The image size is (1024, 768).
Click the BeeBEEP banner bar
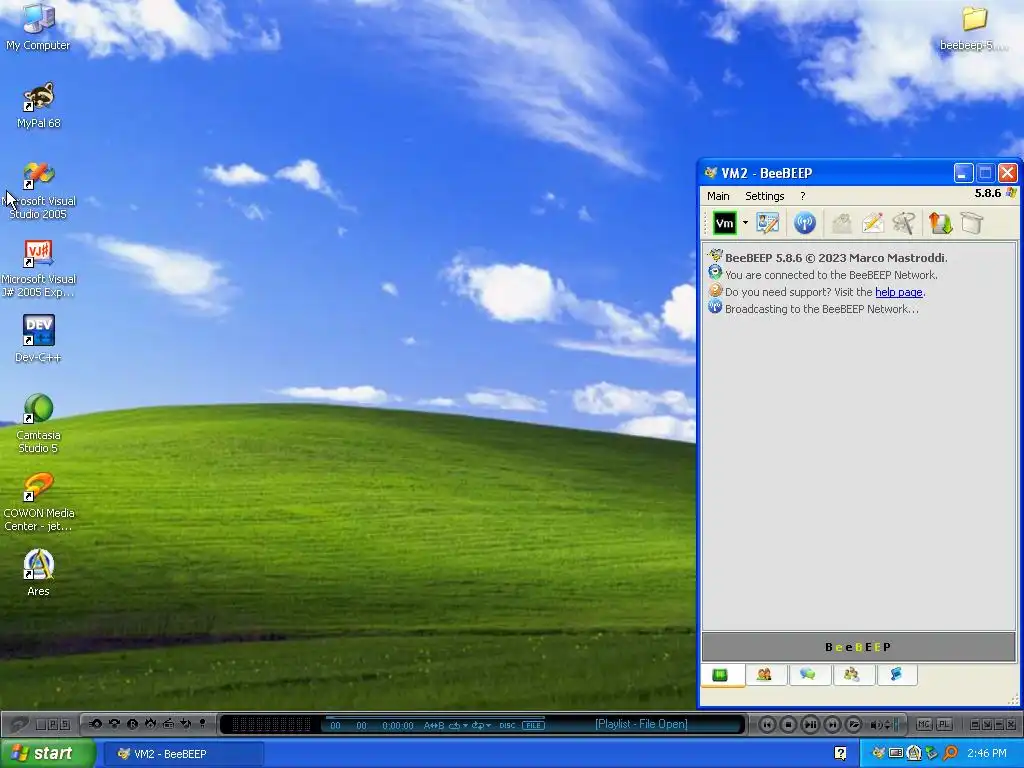click(858, 647)
